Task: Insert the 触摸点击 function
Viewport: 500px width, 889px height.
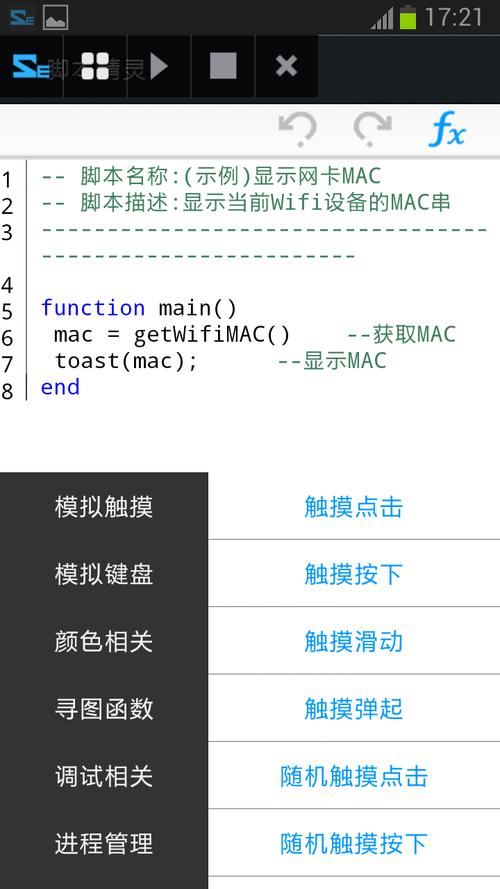Action: (354, 506)
